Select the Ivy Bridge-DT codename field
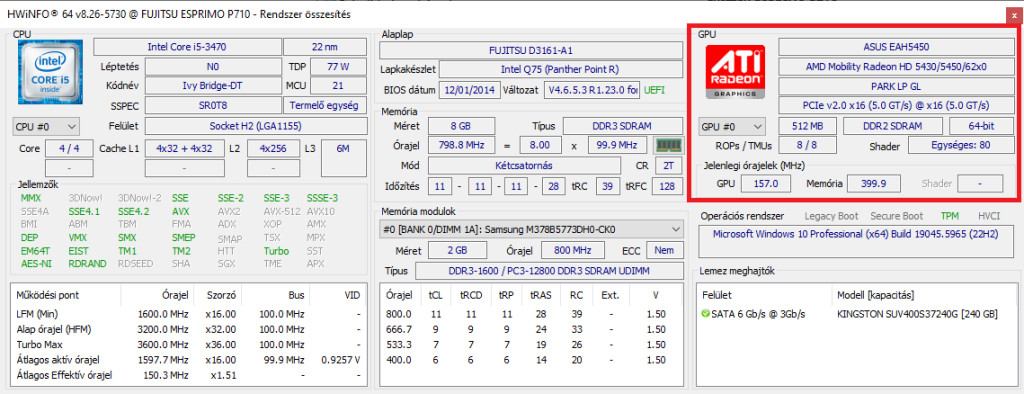Viewport: 1024px width, 394px height. coord(212,86)
